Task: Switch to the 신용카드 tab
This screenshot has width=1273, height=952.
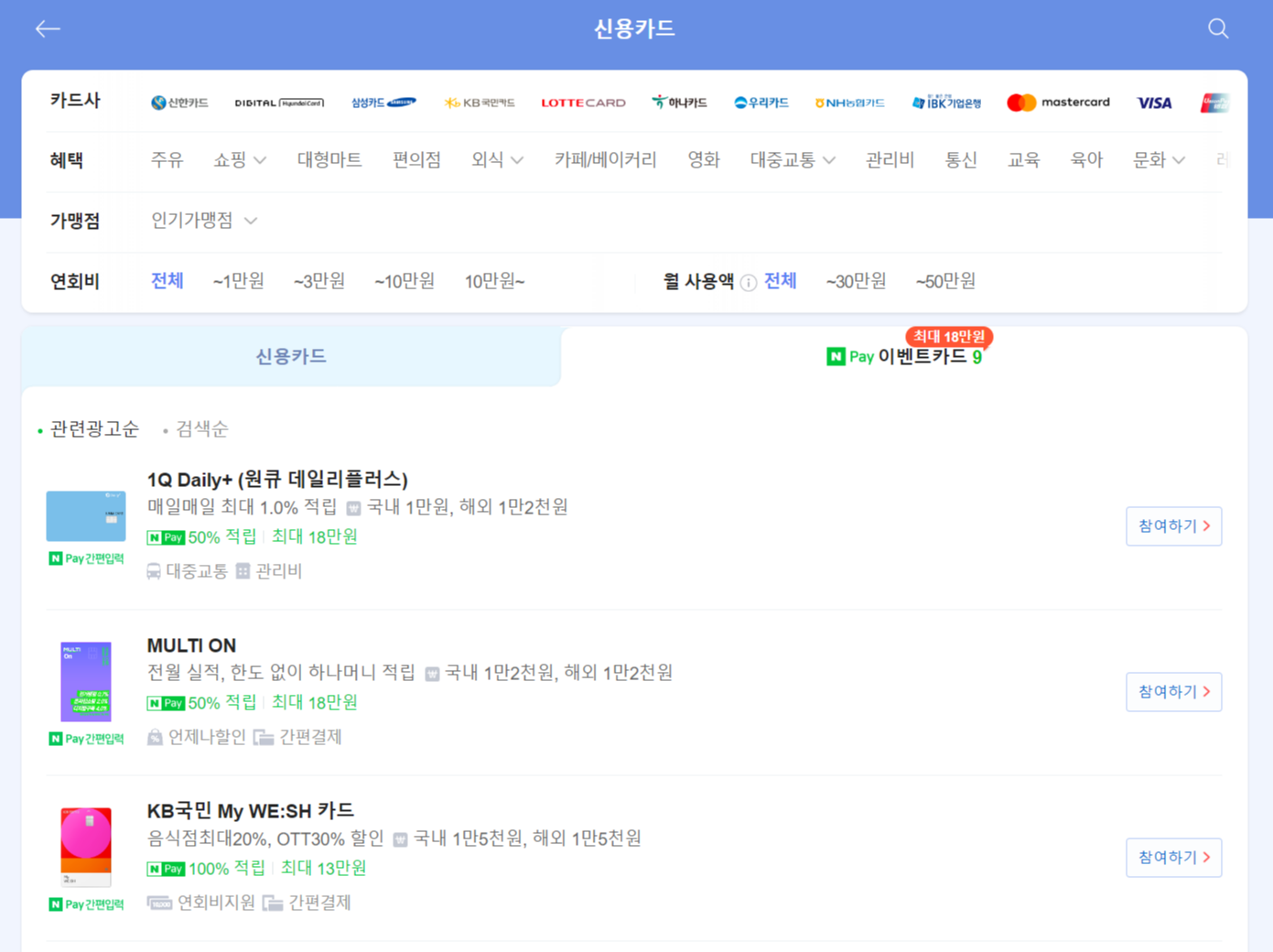Action: coord(291,356)
